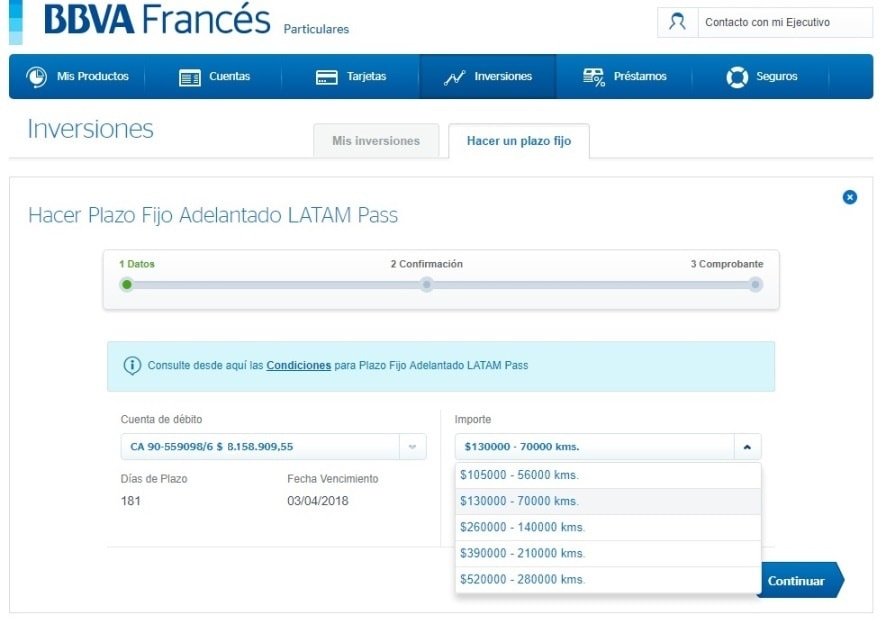Open the Condiciones link
Viewport: 886px width, 624px height.
pyautogui.click(x=298, y=366)
